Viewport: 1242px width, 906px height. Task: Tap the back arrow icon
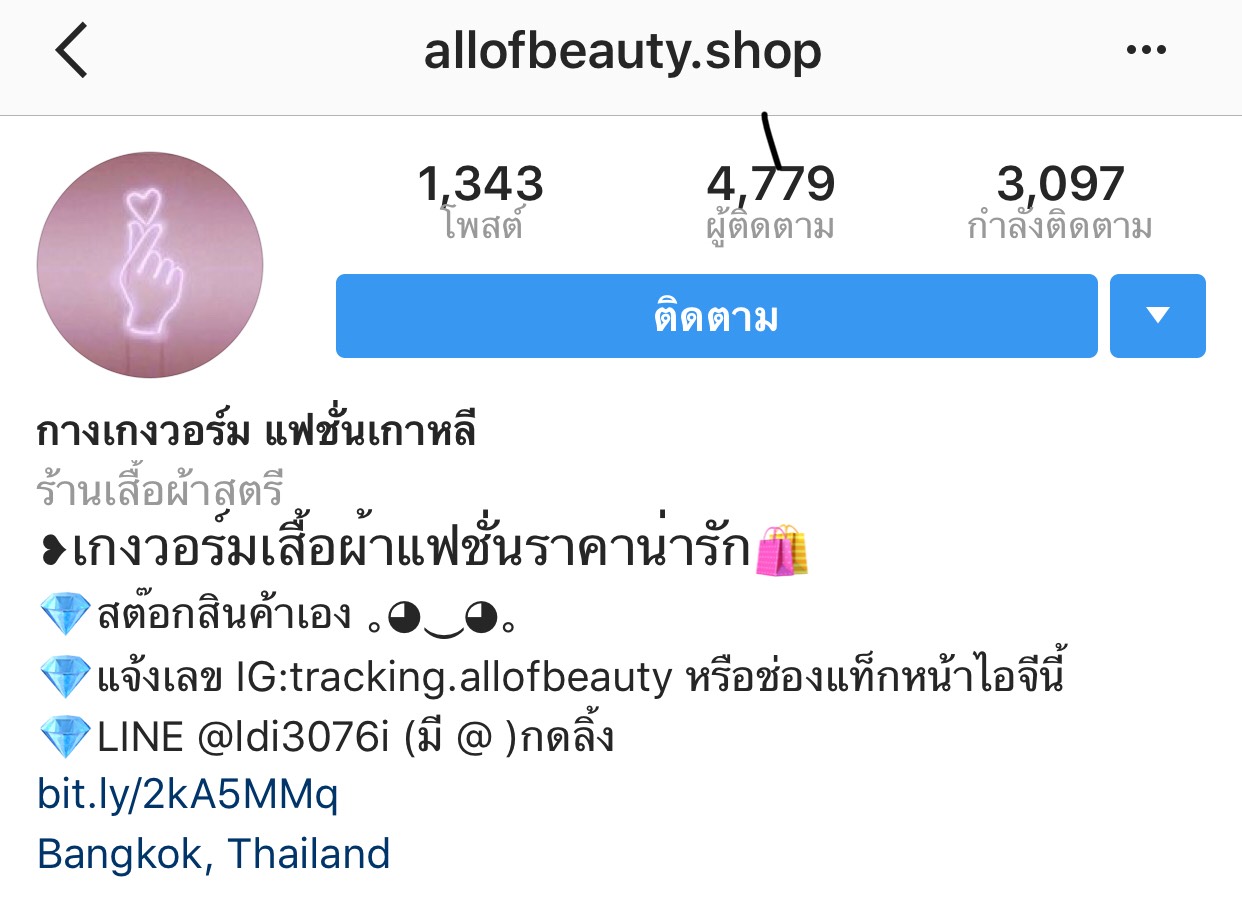tap(72, 52)
